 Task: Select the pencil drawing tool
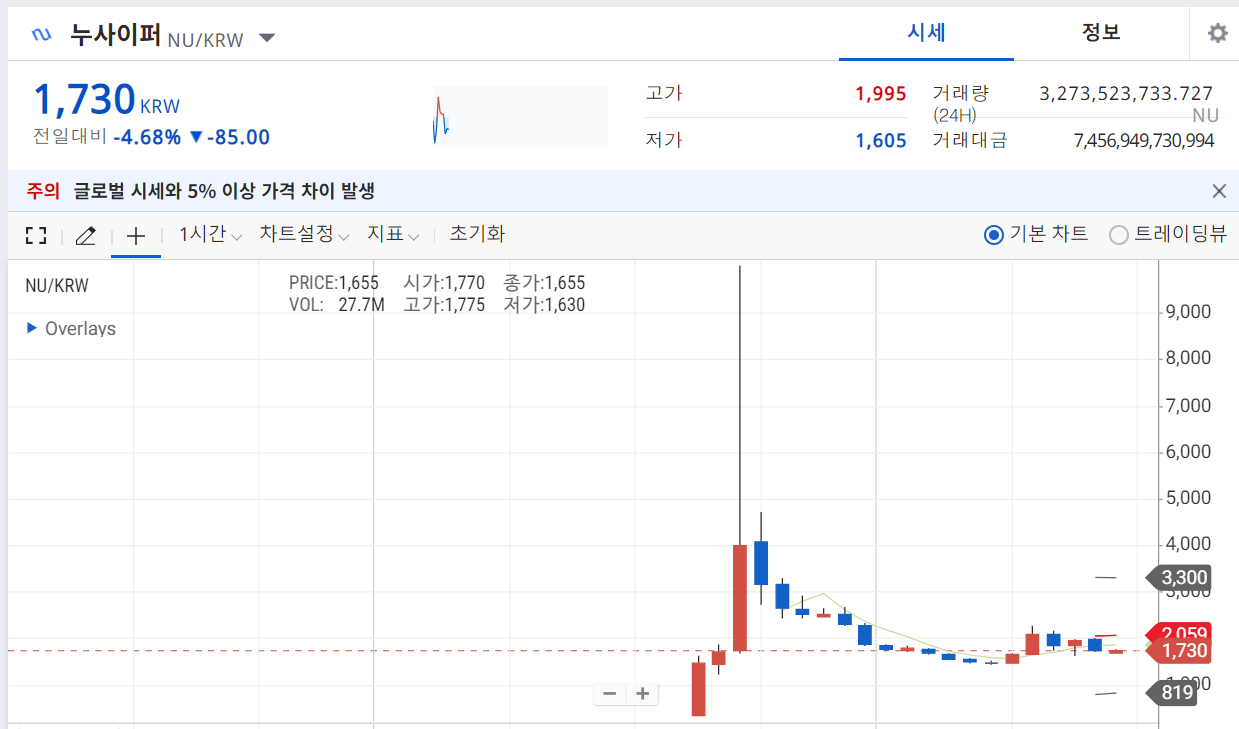86,236
